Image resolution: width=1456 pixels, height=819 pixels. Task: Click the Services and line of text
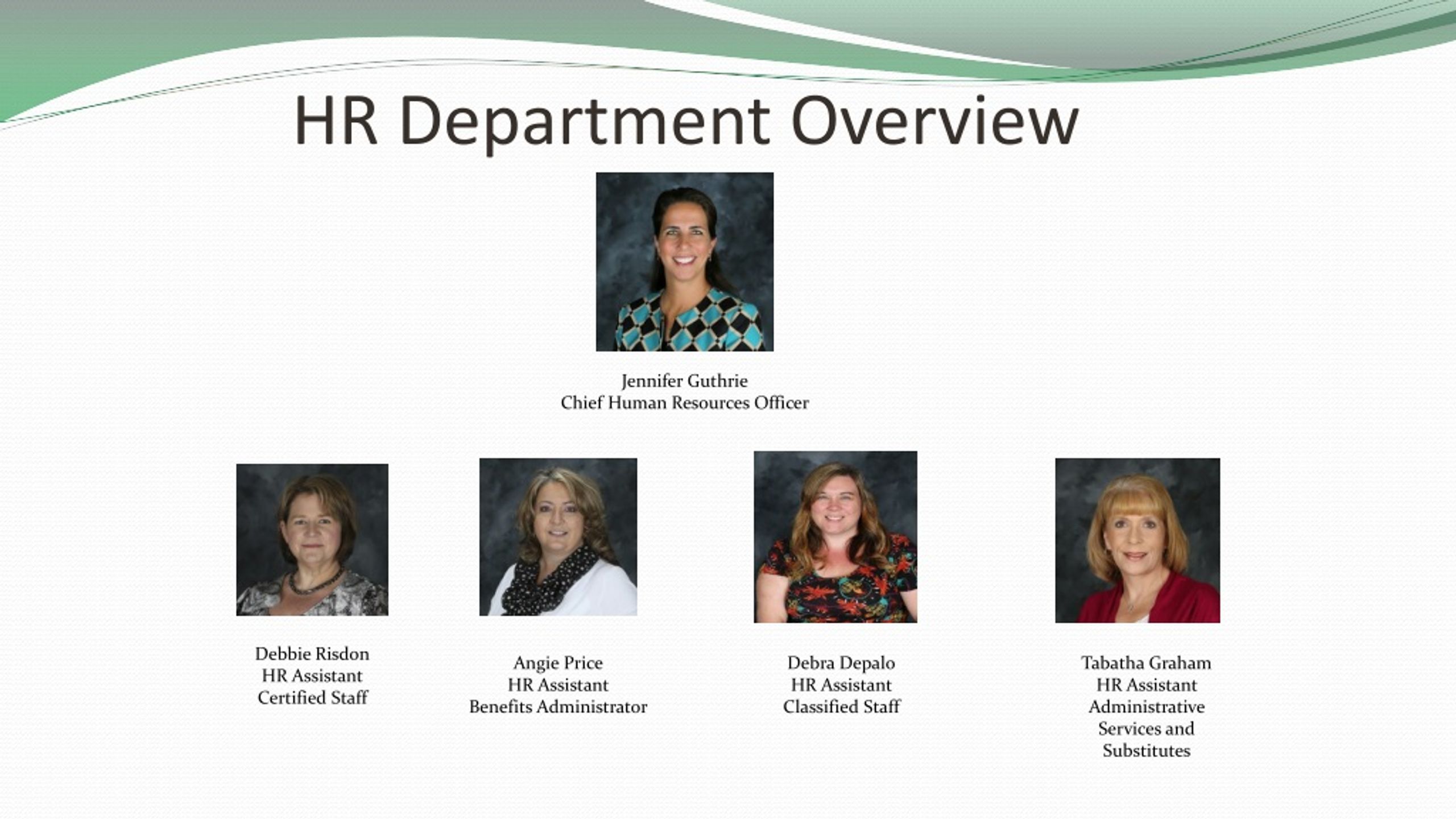click(x=1146, y=729)
